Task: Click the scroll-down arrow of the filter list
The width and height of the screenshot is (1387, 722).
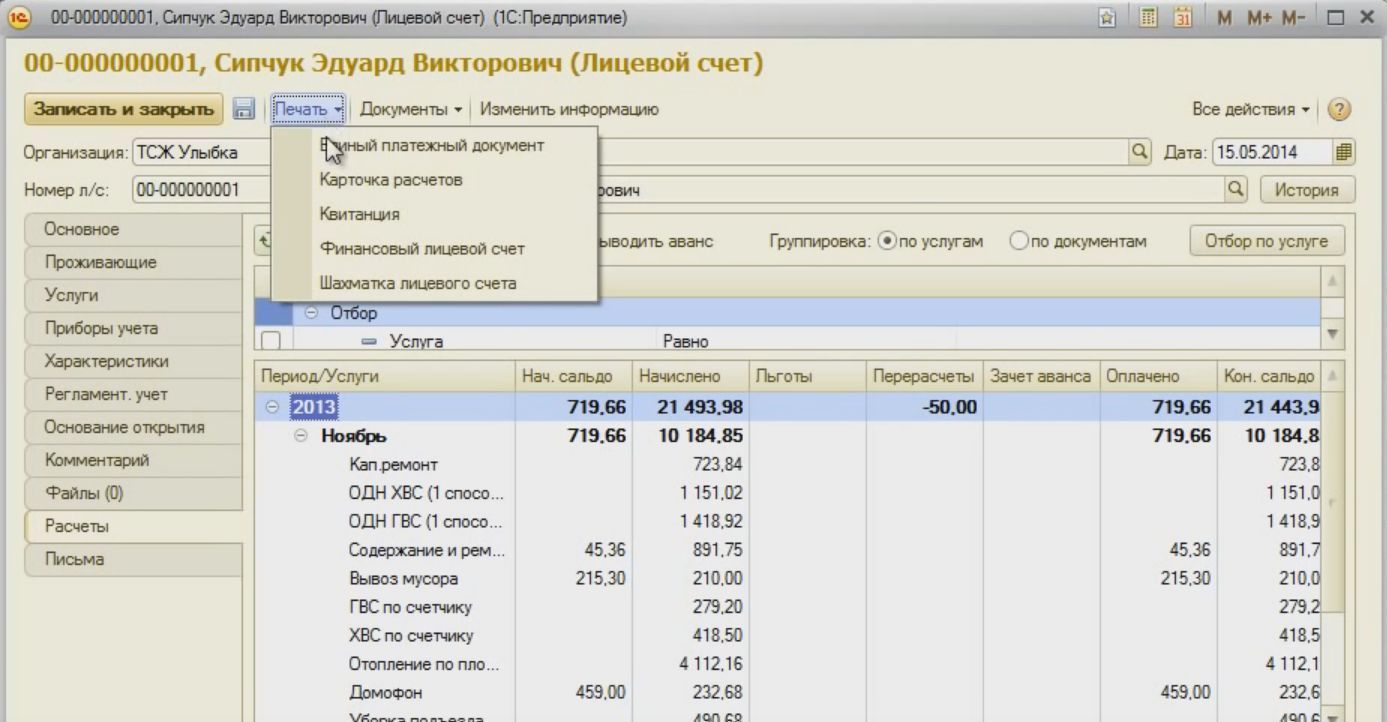Action: (x=1330, y=332)
